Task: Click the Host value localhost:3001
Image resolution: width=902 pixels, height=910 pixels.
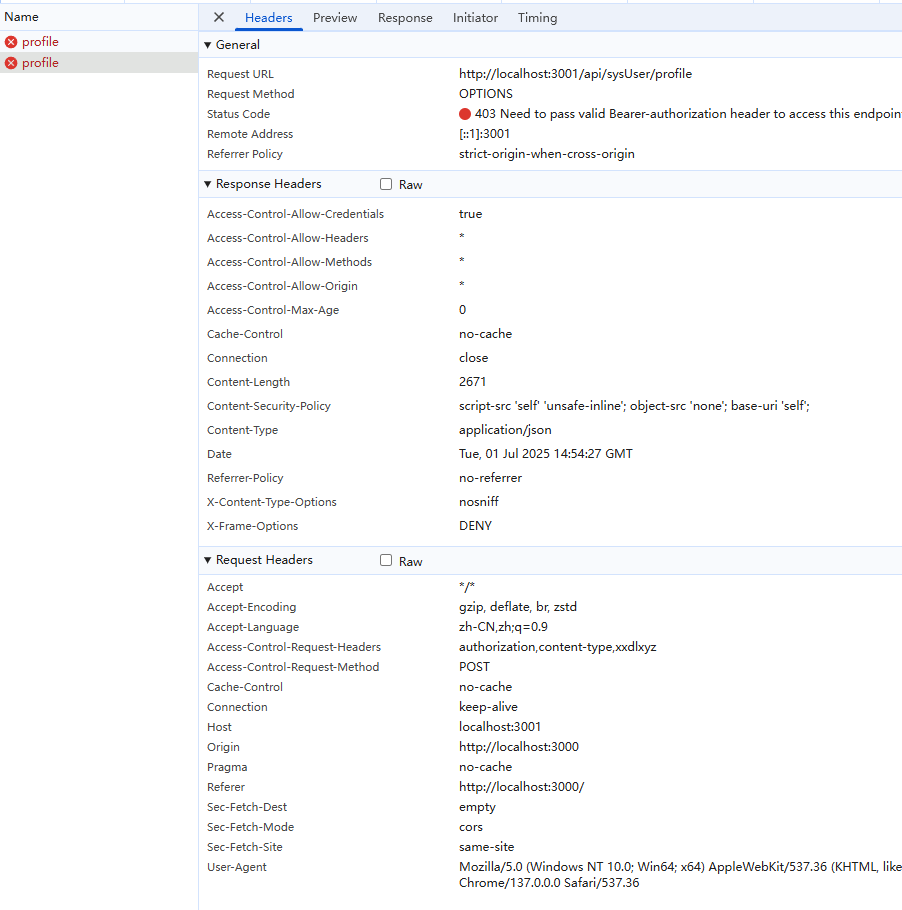Action: [x=500, y=727]
